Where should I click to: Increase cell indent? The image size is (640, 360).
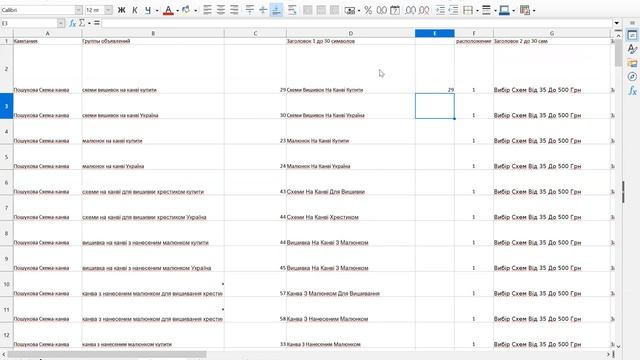pyautogui.click(x=440, y=10)
